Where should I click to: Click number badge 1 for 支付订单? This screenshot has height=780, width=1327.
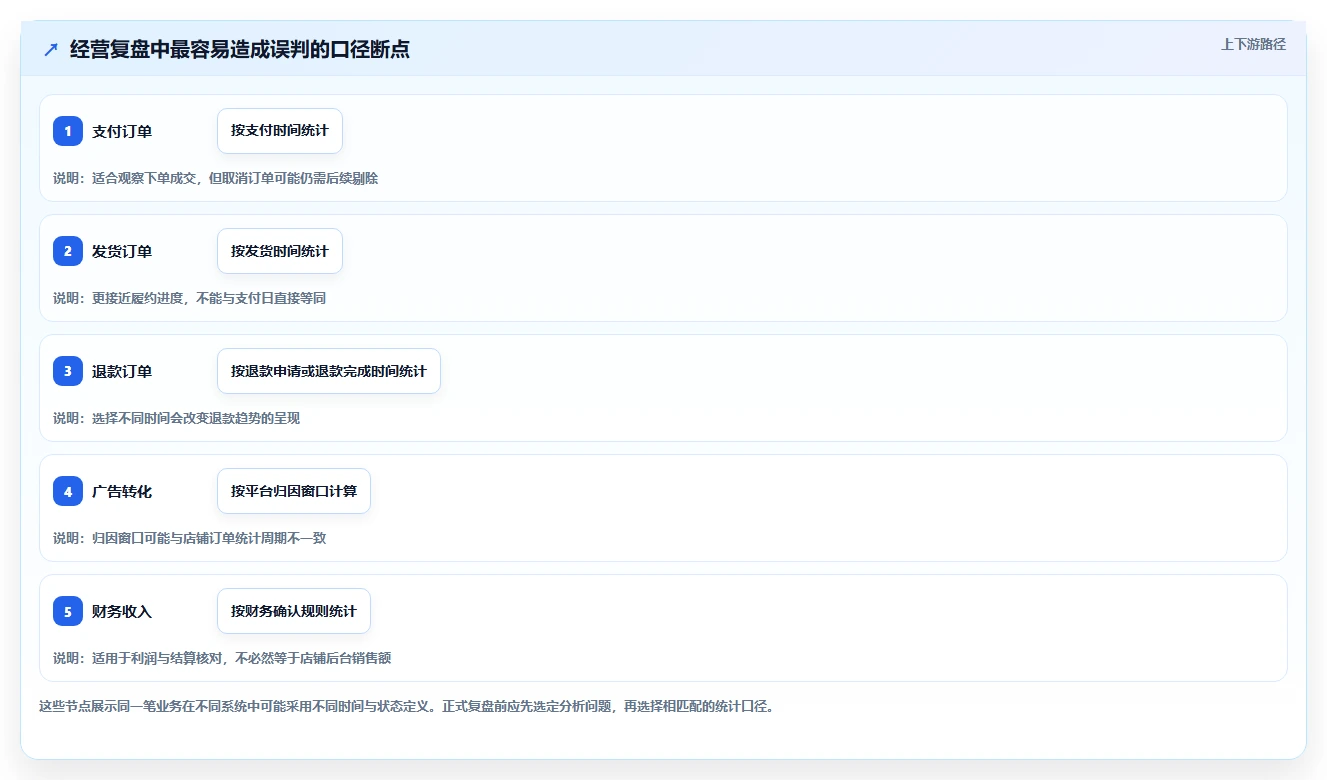[x=68, y=131]
